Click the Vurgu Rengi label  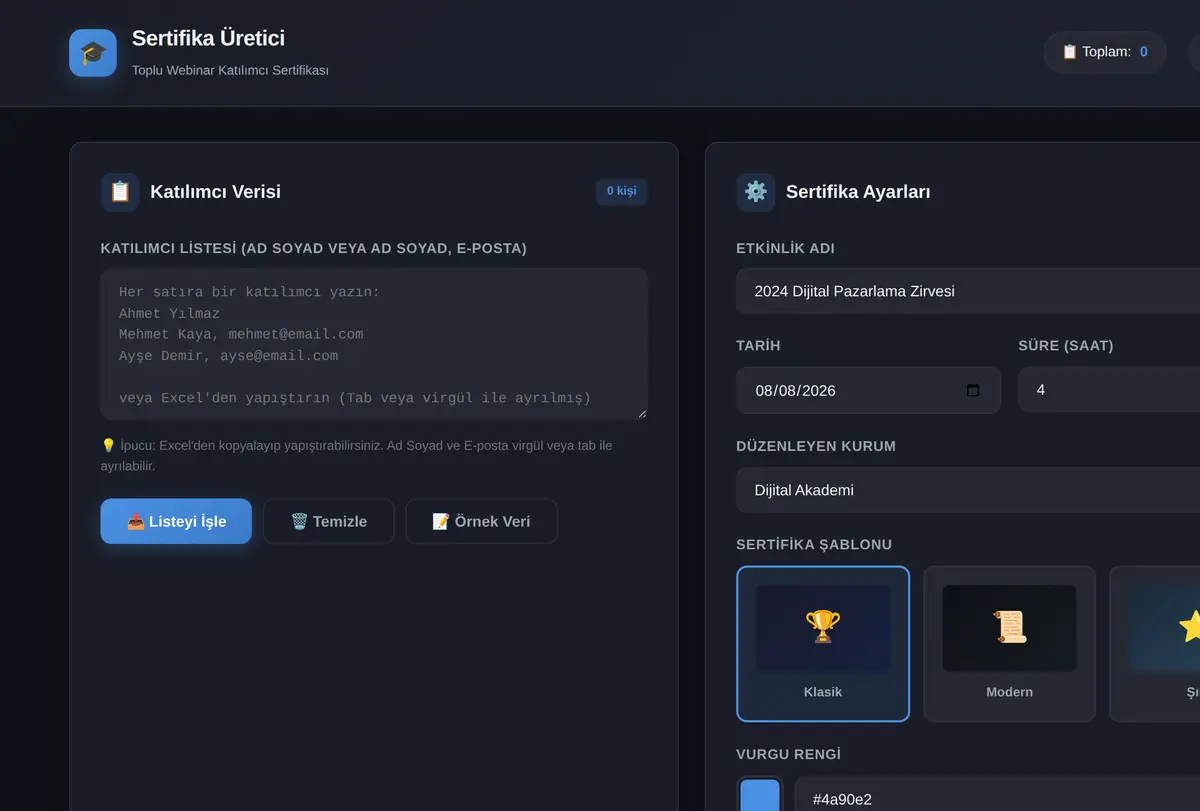[788, 754]
